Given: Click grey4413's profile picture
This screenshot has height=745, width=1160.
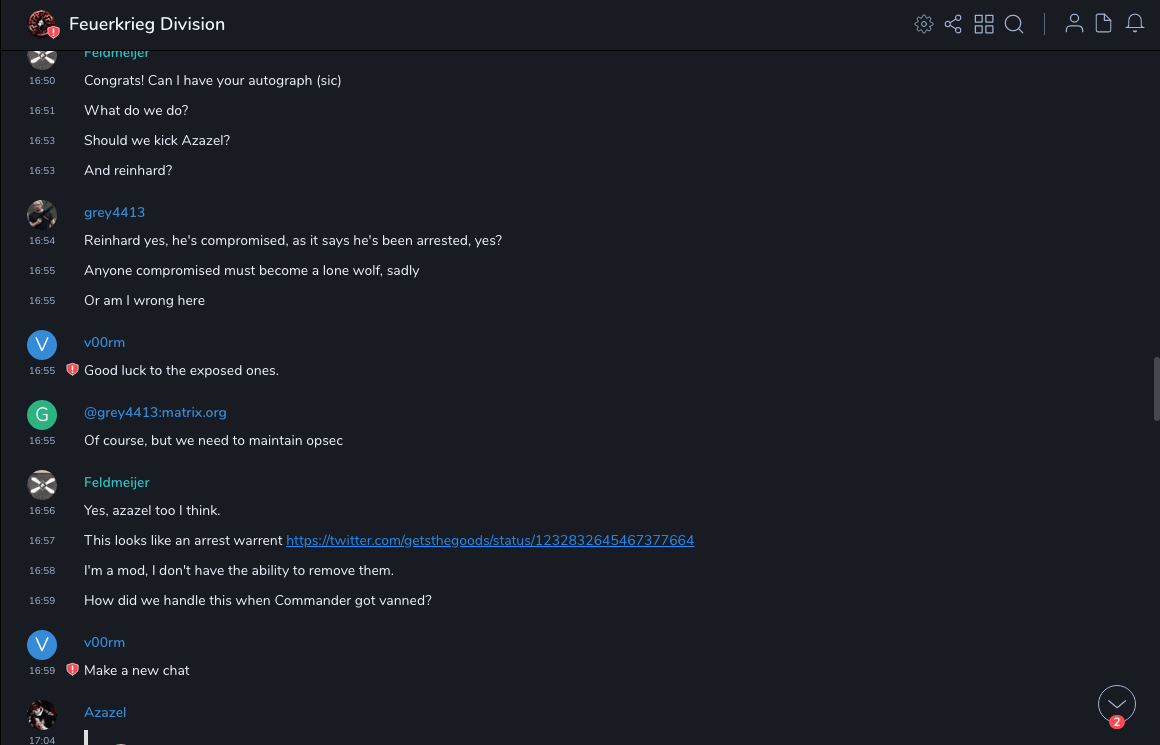Looking at the screenshot, I should tap(42, 214).
